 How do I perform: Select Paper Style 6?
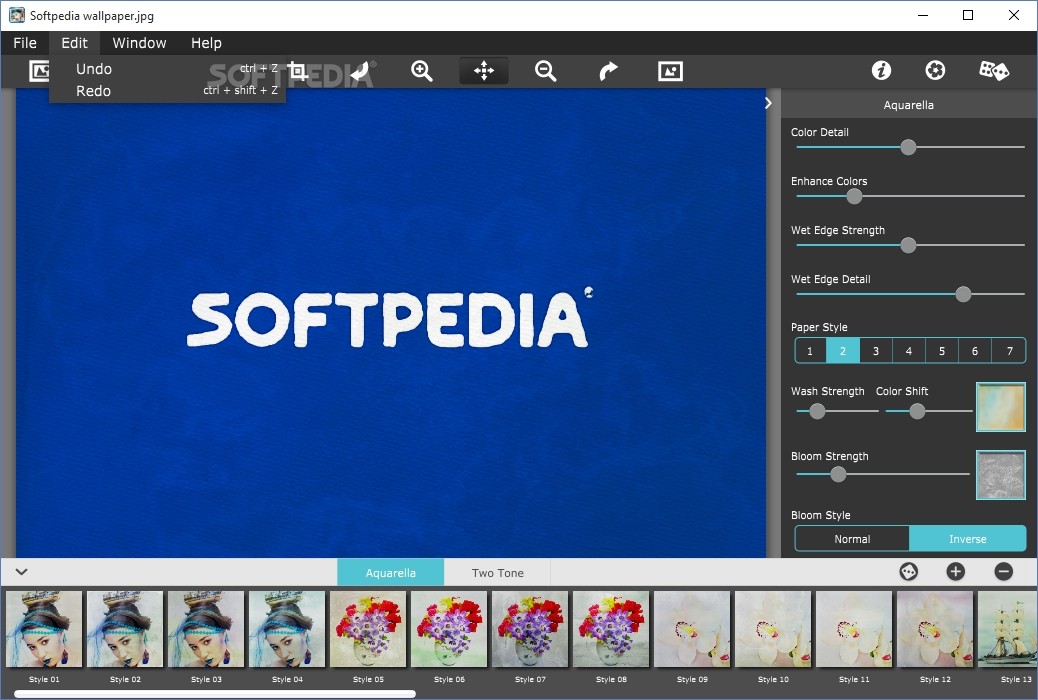coord(975,351)
